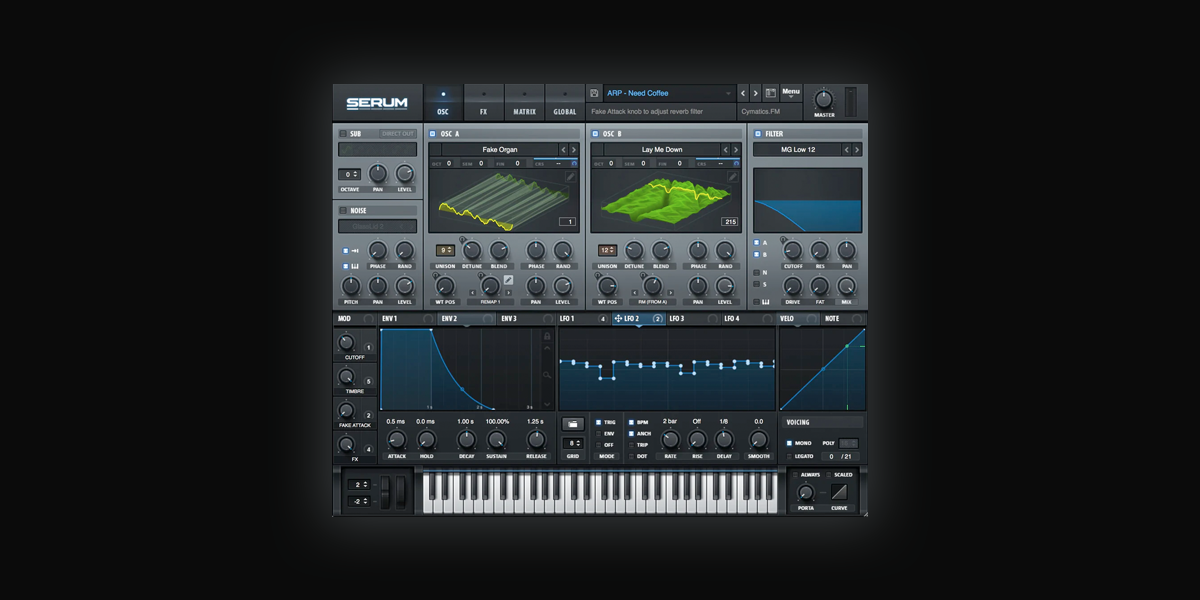Select previous filter type
1200x600 pixels.
click(x=846, y=150)
